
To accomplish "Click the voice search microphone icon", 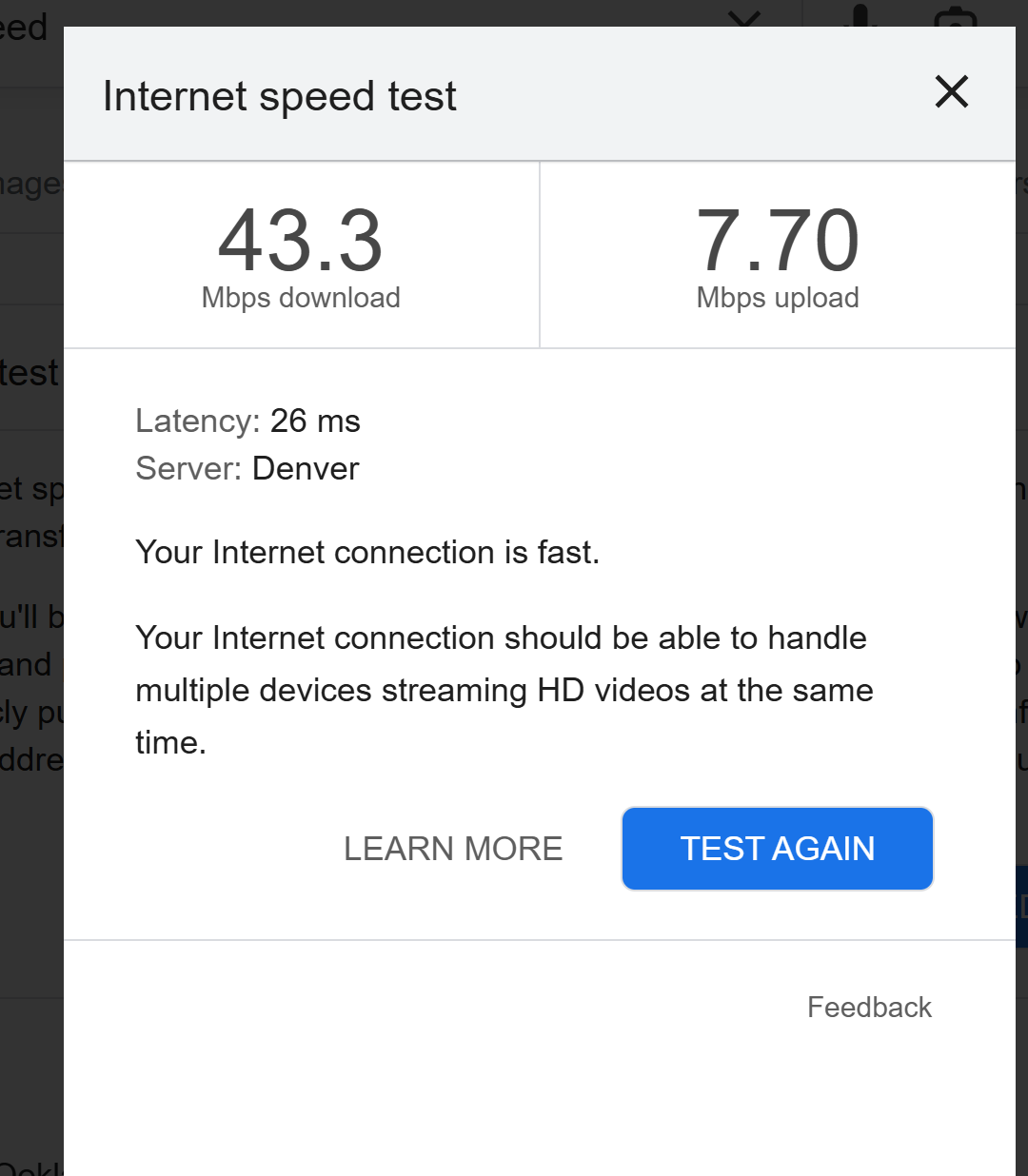I will point(860,15).
